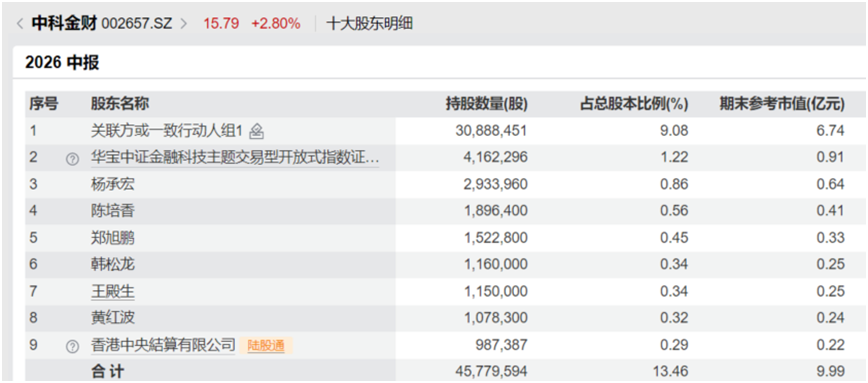Click holding quantity 1,078,300

pyautogui.click(x=495, y=318)
